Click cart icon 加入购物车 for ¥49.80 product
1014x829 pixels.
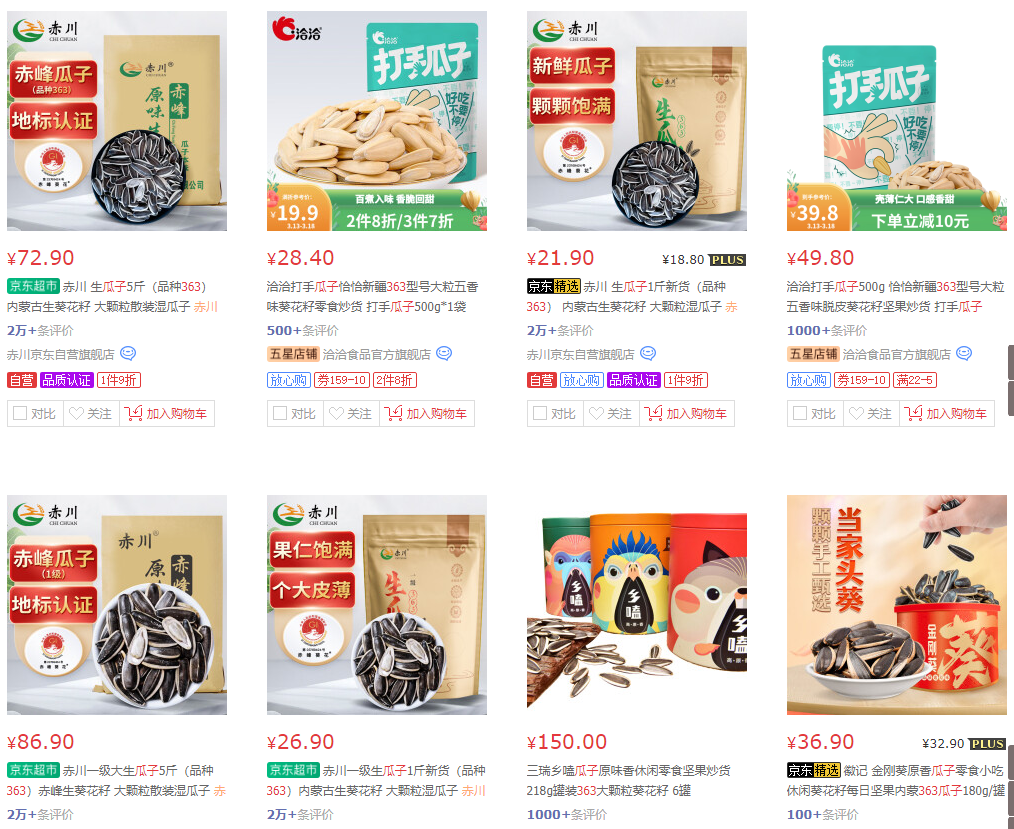click(x=913, y=413)
